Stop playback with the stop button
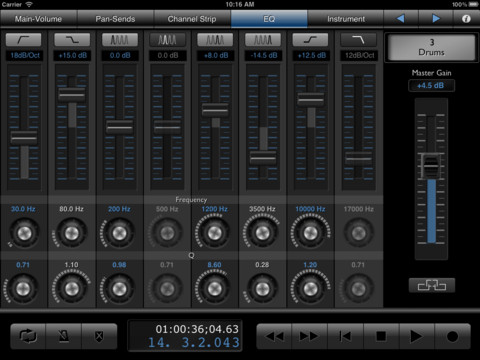The height and width of the screenshot is (360, 480). (x=381, y=336)
